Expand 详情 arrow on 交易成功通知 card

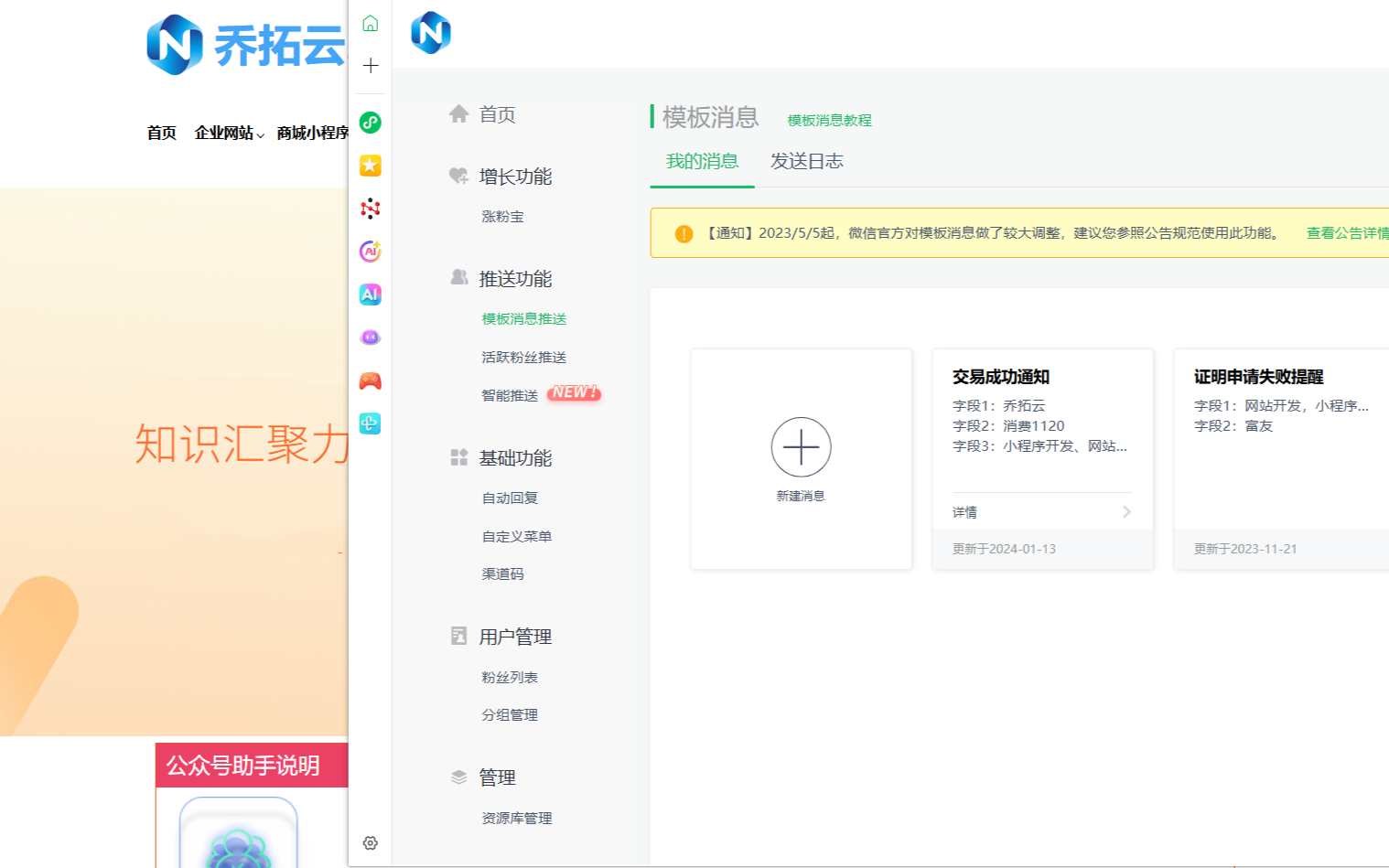point(1126,512)
